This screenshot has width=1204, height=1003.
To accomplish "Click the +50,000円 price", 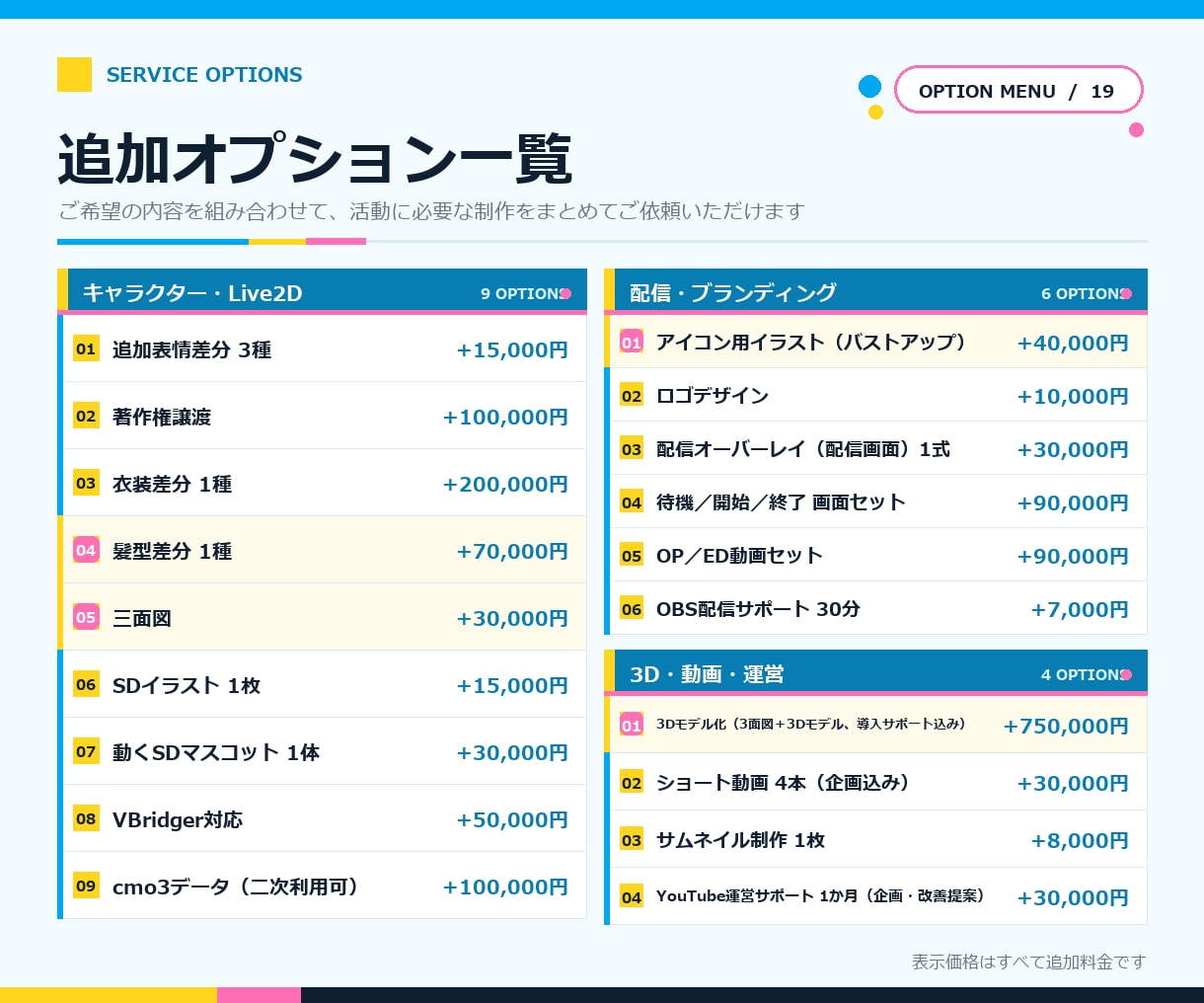I will point(512,819).
